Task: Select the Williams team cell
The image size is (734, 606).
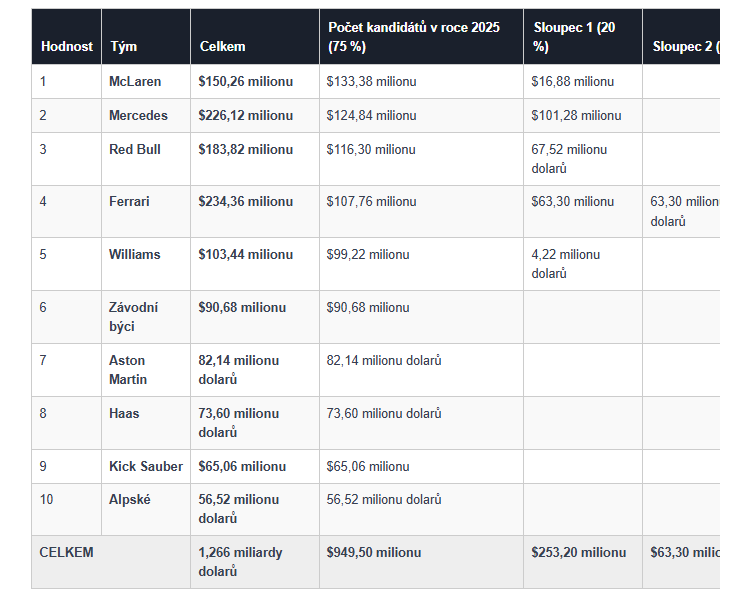Action: coord(135,255)
